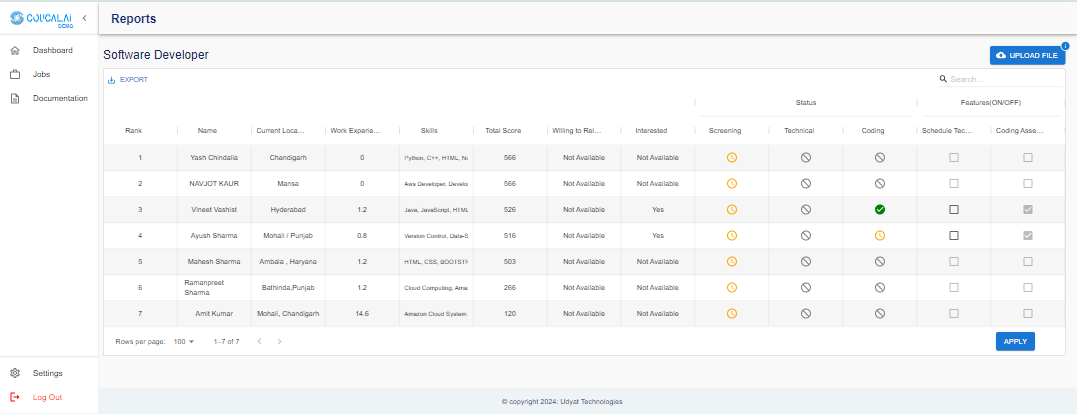Collapse the sidebar with the chevron arrow
This screenshot has width=1077, height=414.
click(85, 18)
